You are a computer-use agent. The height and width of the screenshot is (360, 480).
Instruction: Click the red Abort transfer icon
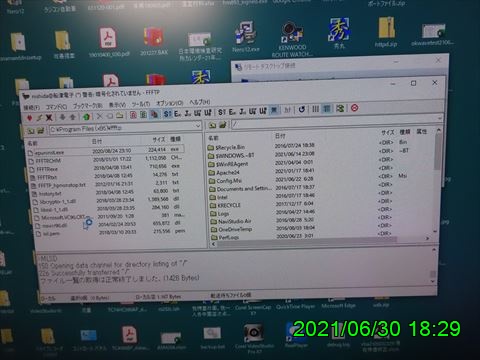(x=355, y=108)
